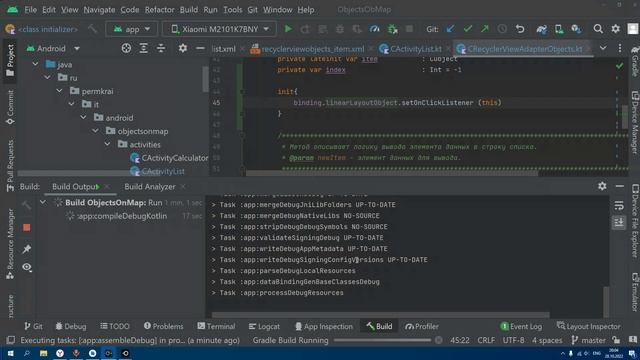Open the Problems tool window

(x=163, y=326)
